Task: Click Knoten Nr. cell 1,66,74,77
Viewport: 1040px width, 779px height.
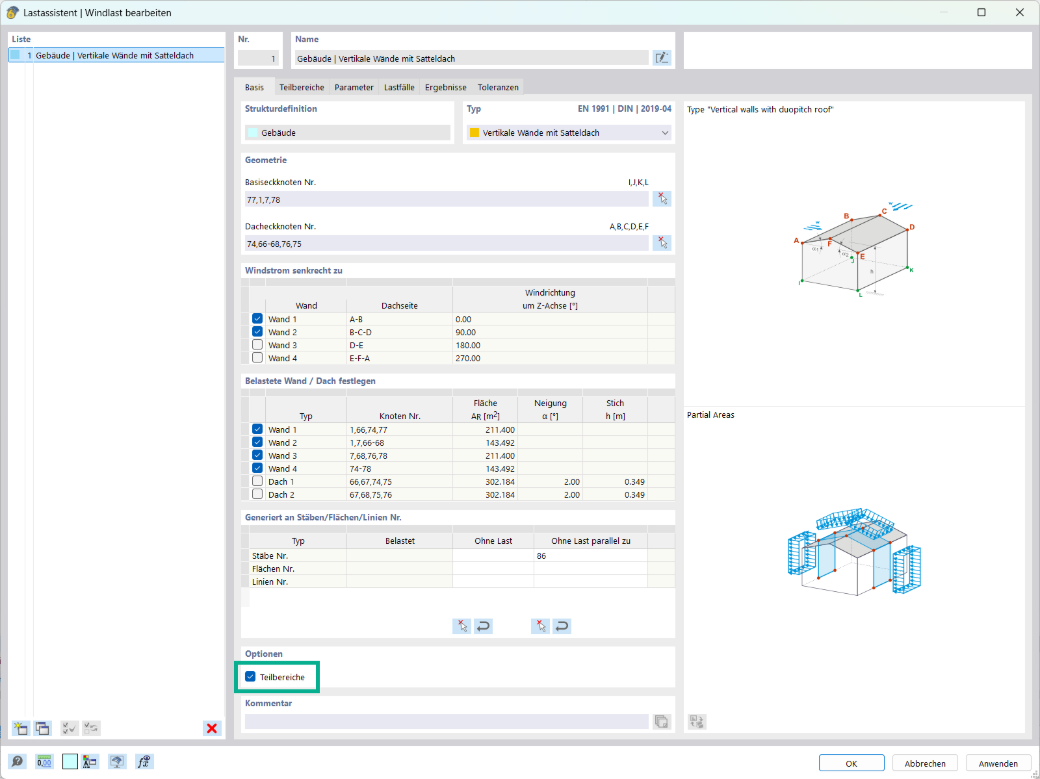Action: (x=399, y=429)
